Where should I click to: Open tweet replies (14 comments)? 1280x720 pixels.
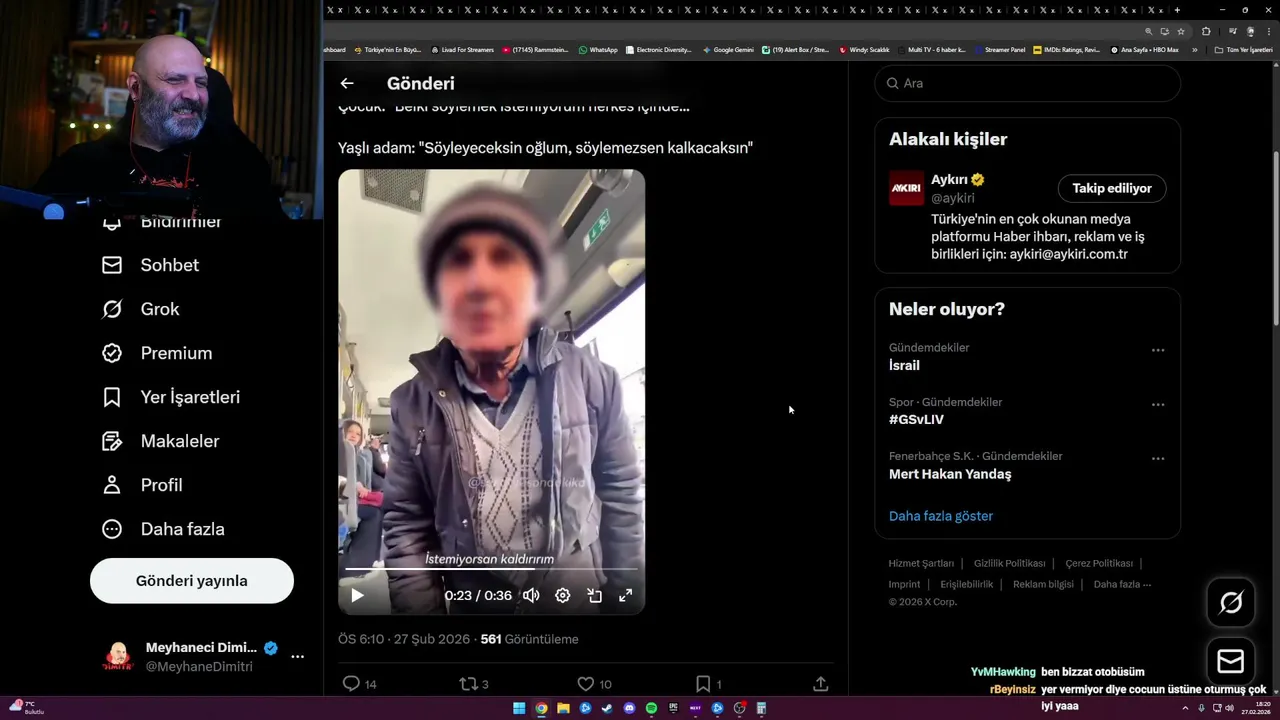(x=360, y=684)
